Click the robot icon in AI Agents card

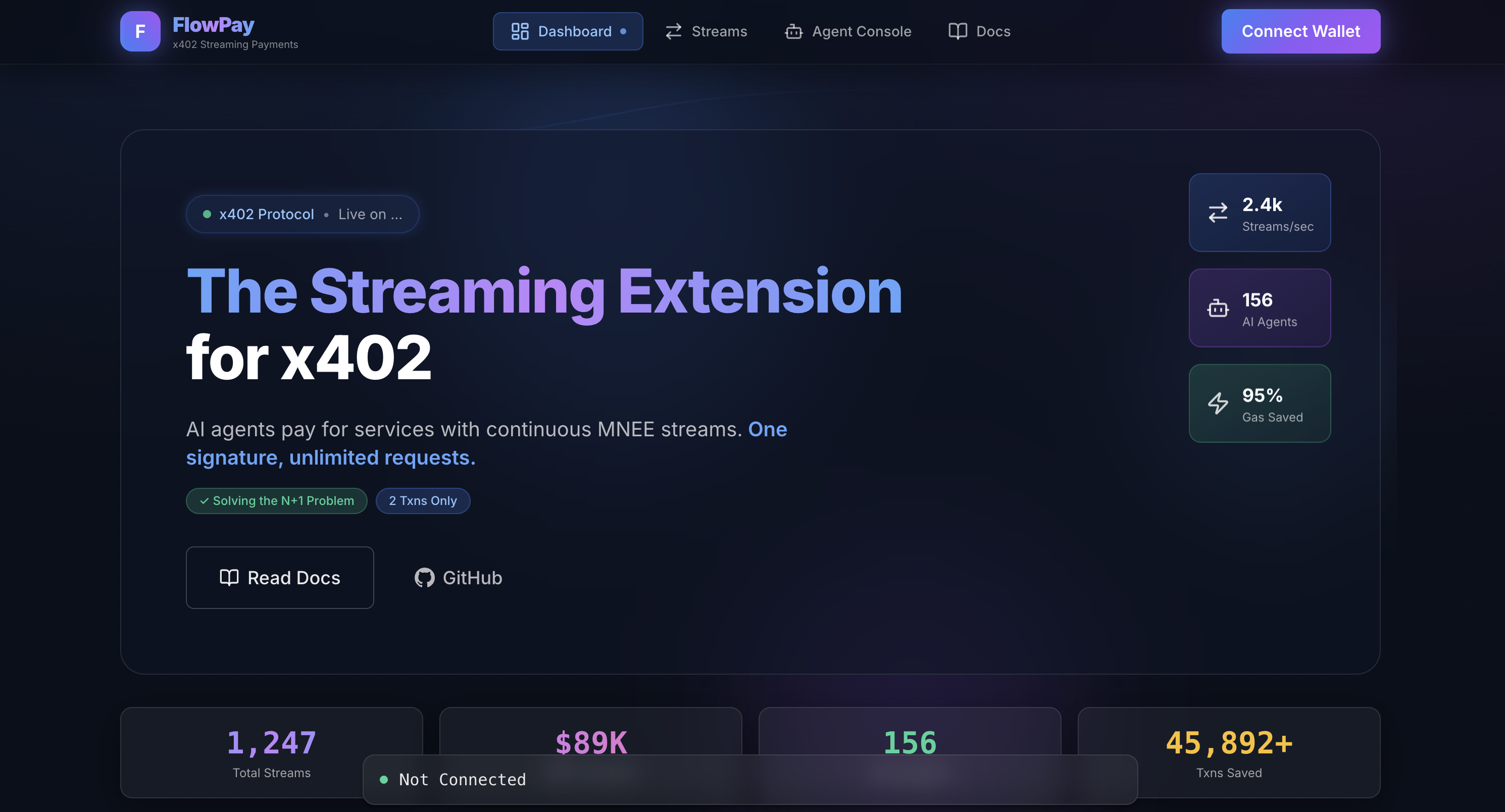pyautogui.click(x=1218, y=308)
